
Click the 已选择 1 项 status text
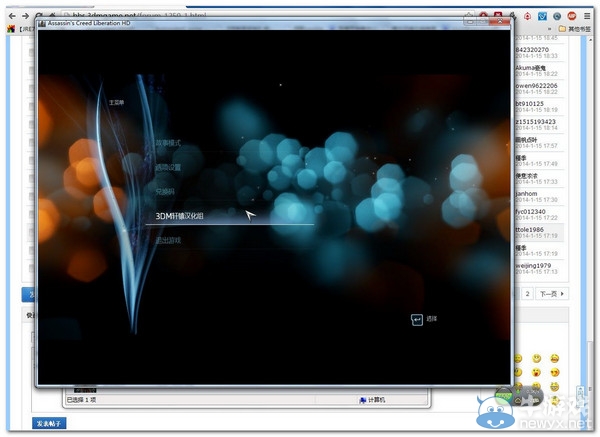coord(81,400)
